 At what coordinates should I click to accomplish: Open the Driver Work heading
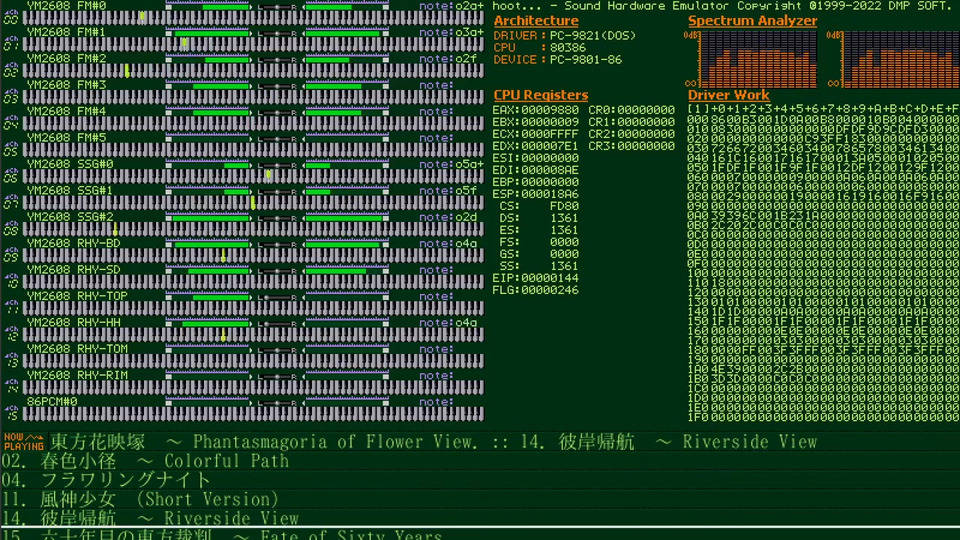729,96
